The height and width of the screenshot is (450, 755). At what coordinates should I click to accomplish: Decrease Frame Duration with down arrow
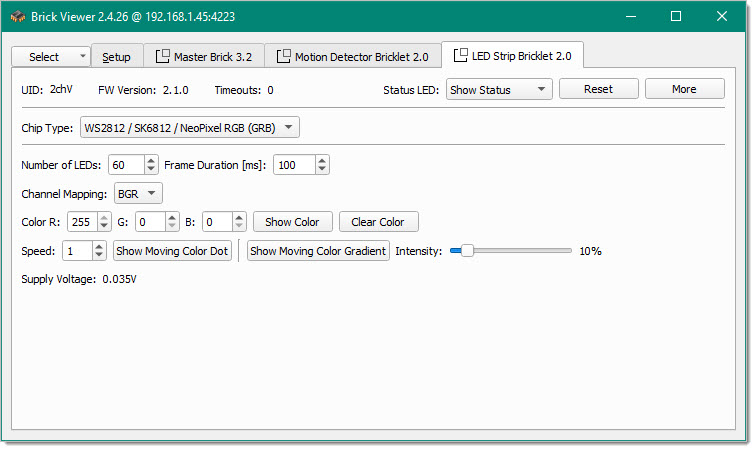click(321, 170)
